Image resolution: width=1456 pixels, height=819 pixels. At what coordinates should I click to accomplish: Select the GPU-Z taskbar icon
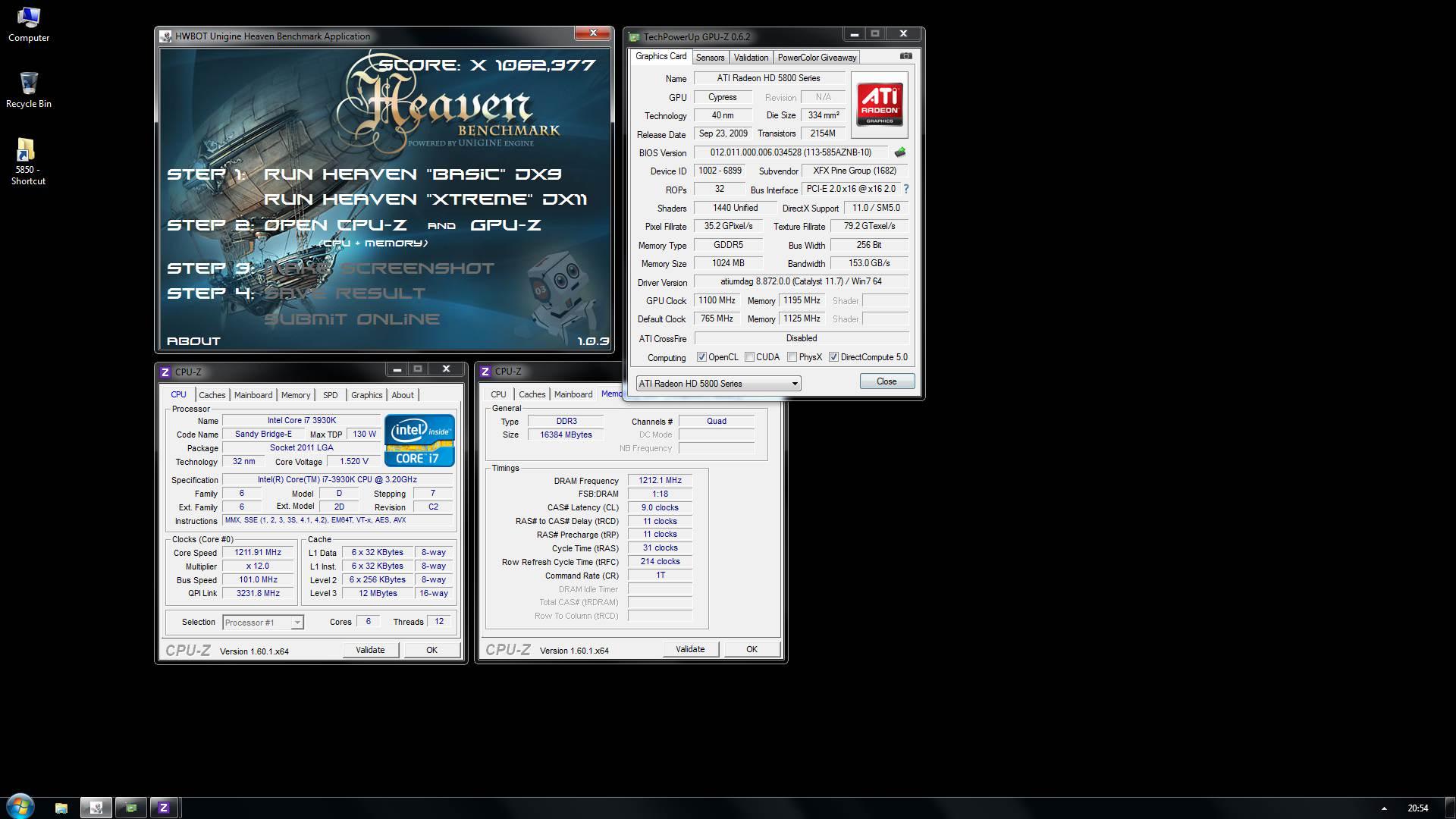(130, 808)
